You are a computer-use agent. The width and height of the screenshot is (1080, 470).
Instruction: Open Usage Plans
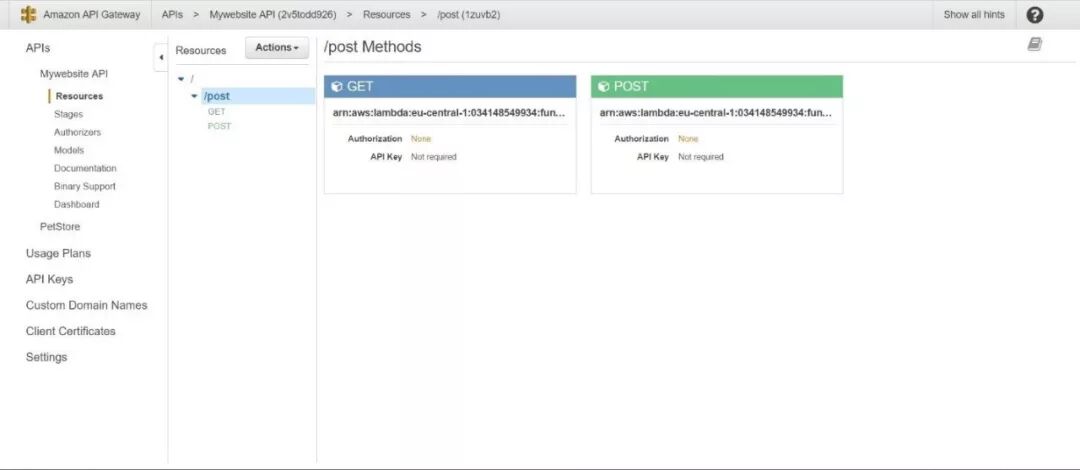(58, 254)
